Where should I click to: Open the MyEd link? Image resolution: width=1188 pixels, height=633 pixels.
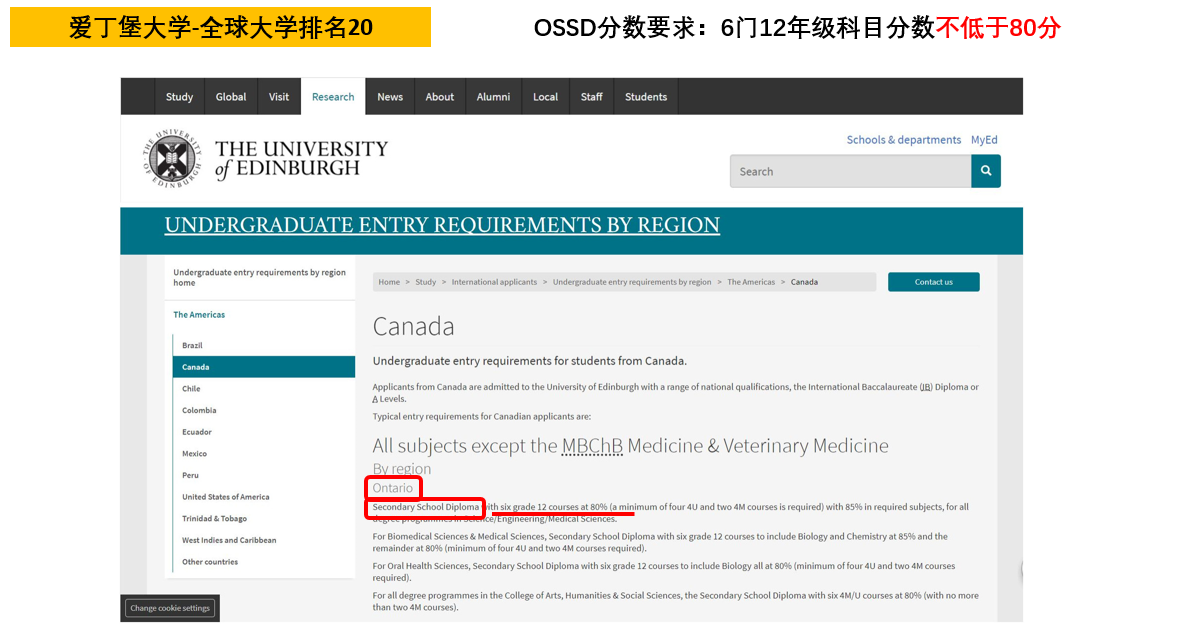click(x=984, y=140)
